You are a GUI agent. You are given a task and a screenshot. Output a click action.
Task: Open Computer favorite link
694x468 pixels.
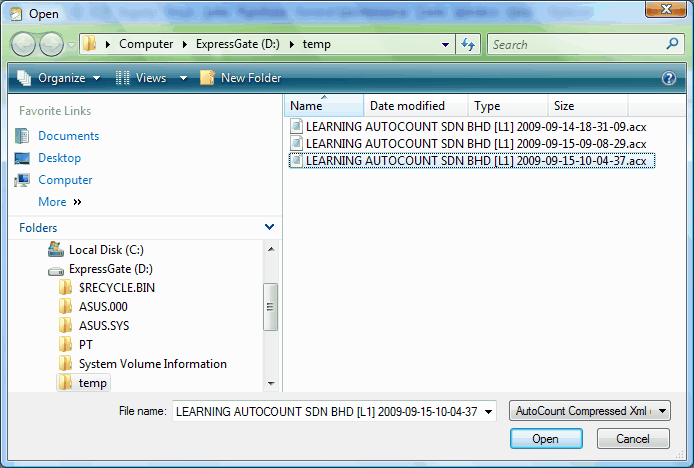[65, 180]
